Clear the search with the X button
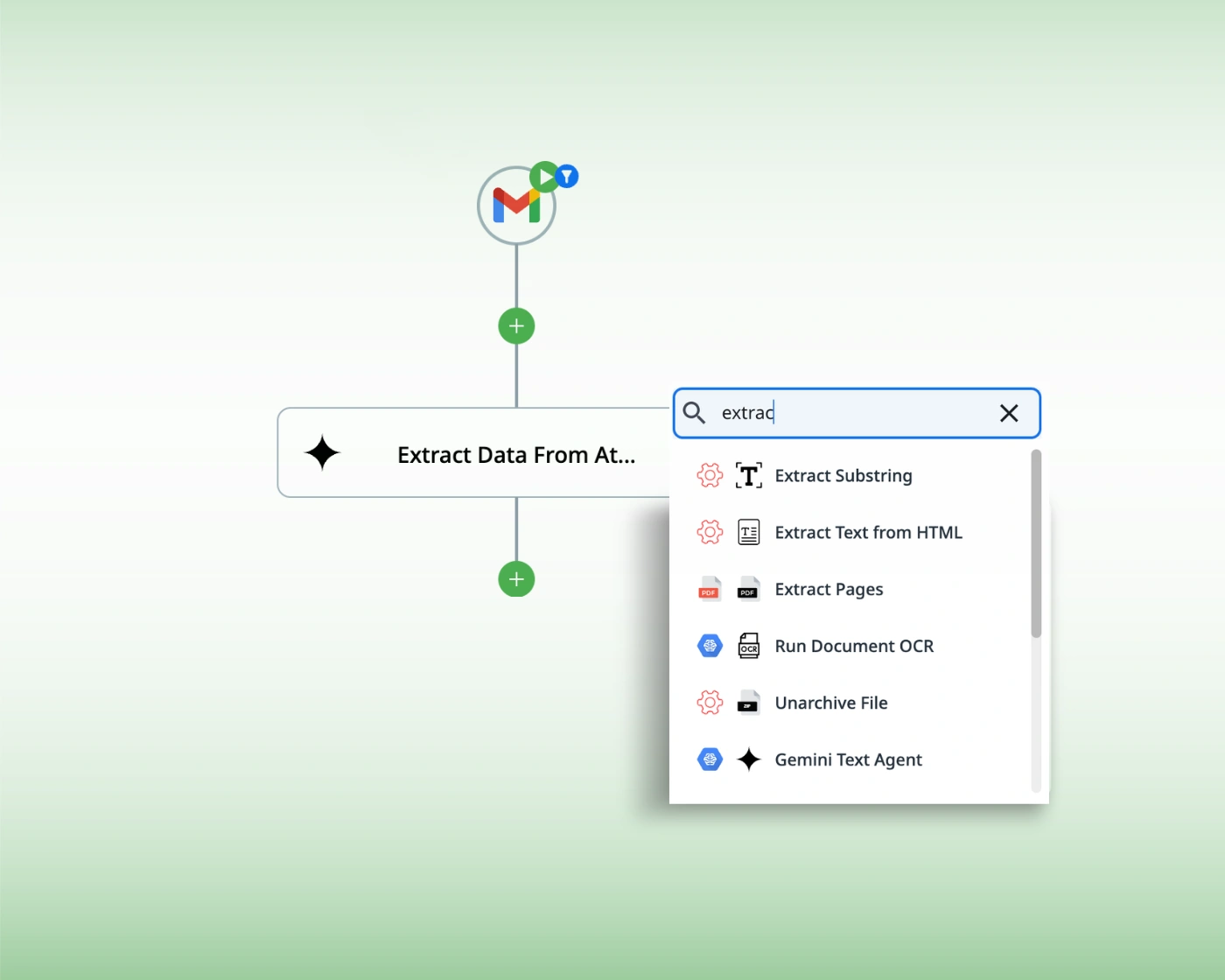The image size is (1225, 980). [x=1009, y=413]
